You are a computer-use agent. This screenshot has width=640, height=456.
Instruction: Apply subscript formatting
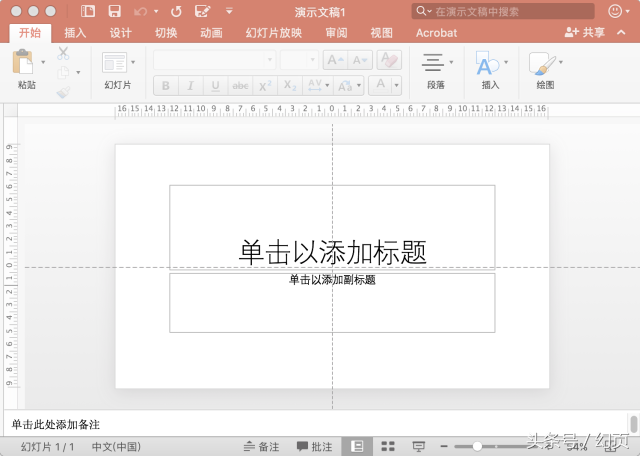coord(290,86)
